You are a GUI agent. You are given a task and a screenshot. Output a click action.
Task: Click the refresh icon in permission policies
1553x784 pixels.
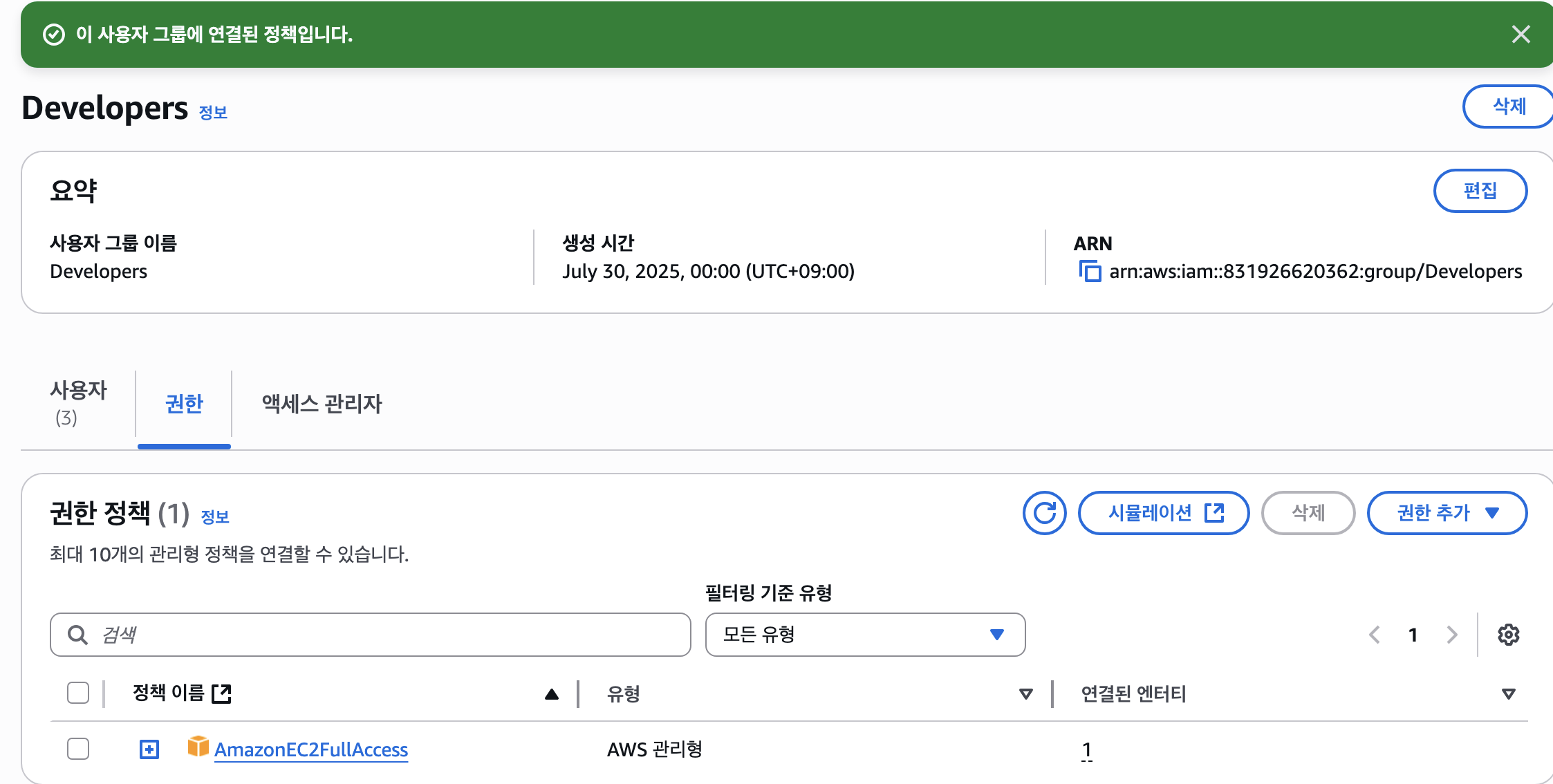pyautogui.click(x=1044, y=513)
